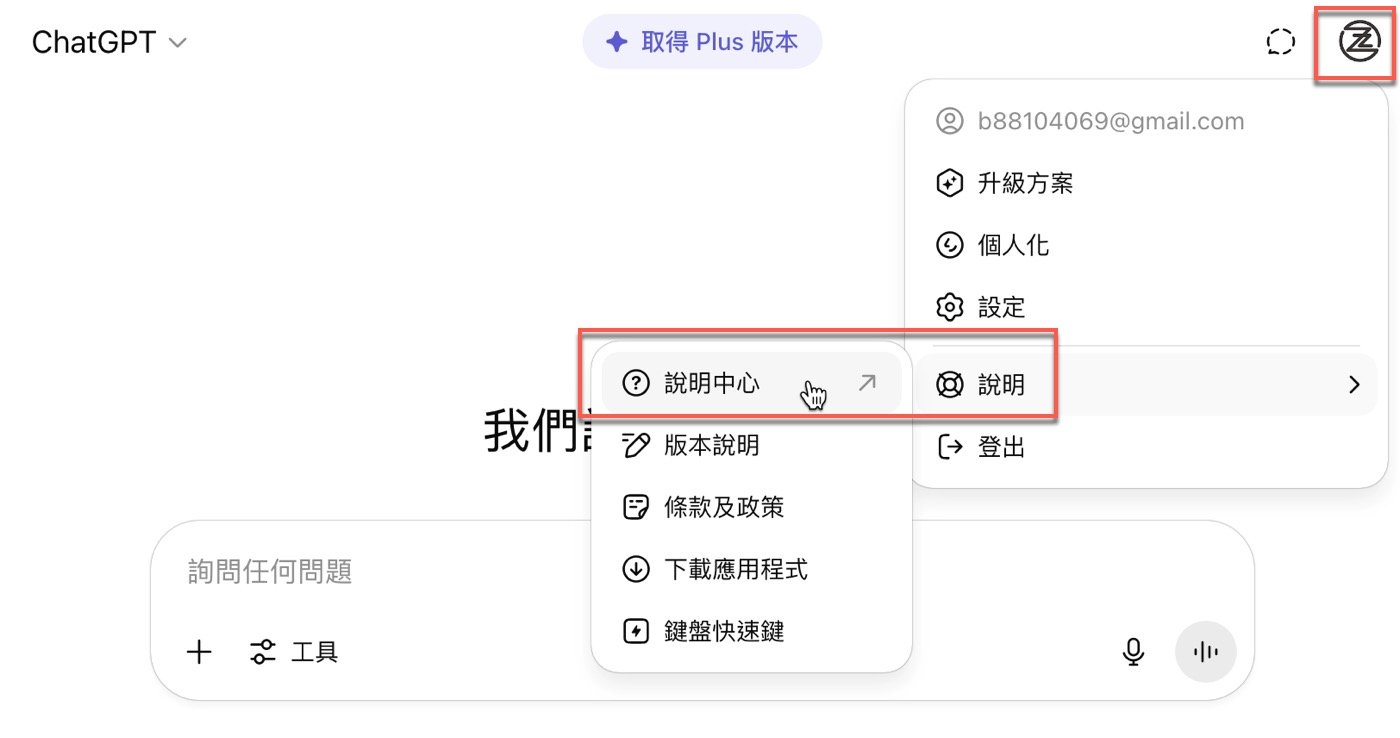Image resolution: width=1400 pixels, height=738 pixels.
Task: Select 版本說明 release notes
Action: click(711, 445)
